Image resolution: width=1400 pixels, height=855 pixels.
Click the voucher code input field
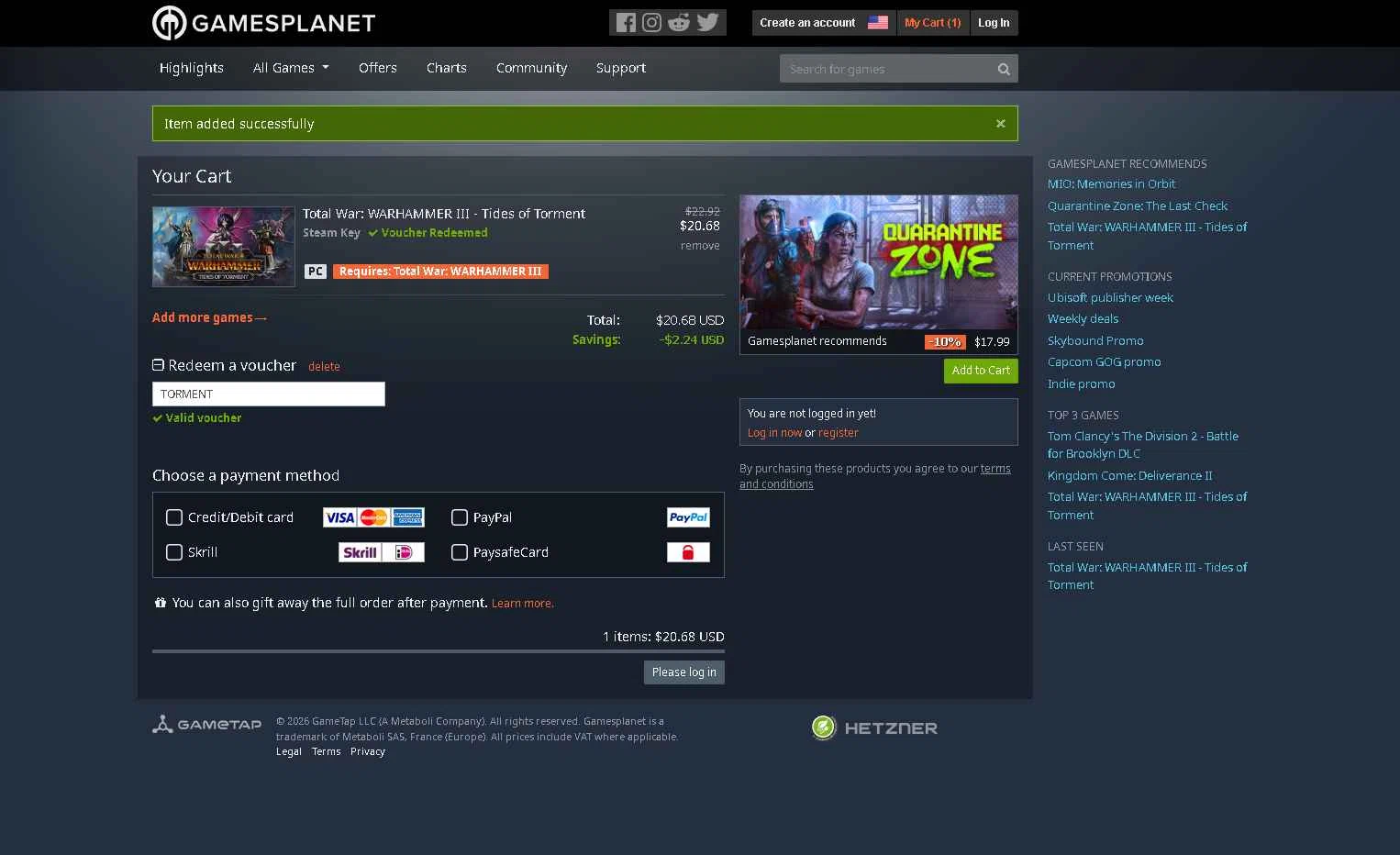coord(269,394)
